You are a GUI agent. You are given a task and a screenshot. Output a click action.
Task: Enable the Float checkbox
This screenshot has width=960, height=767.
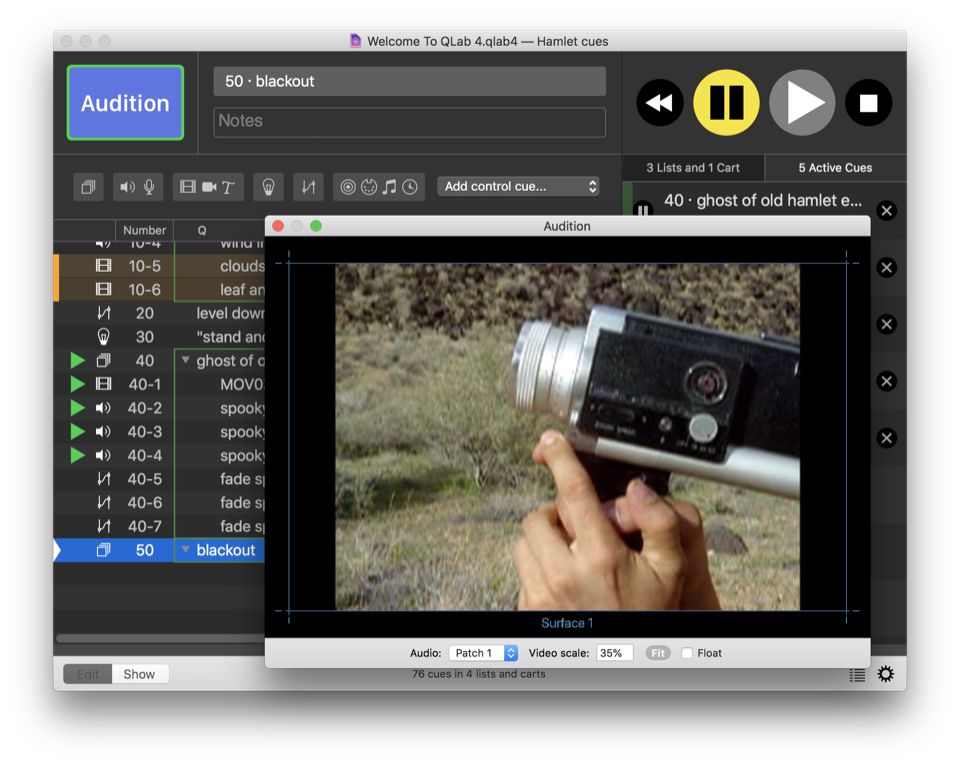pos(687,653)
